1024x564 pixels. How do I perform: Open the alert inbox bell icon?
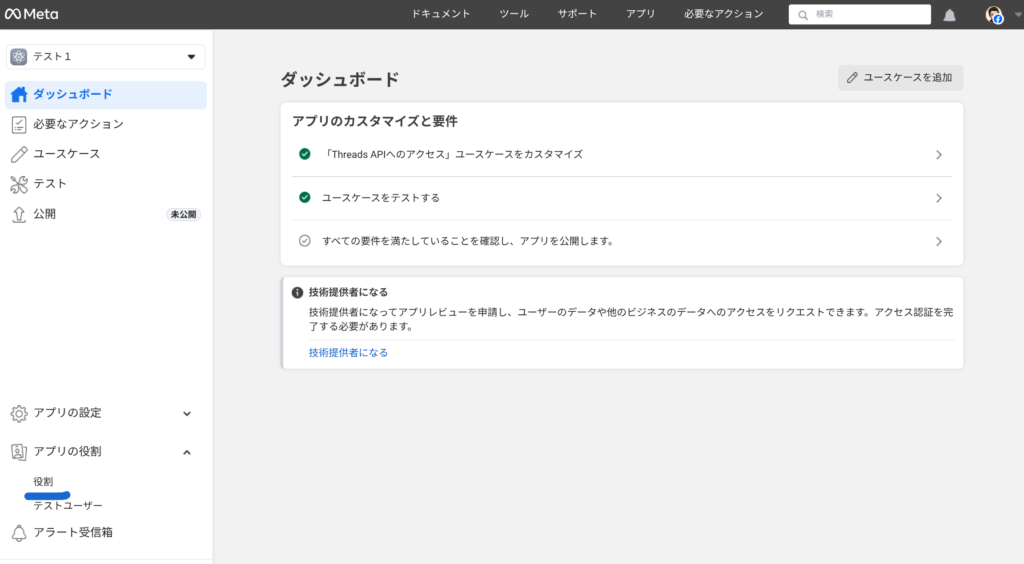point(18,532)
